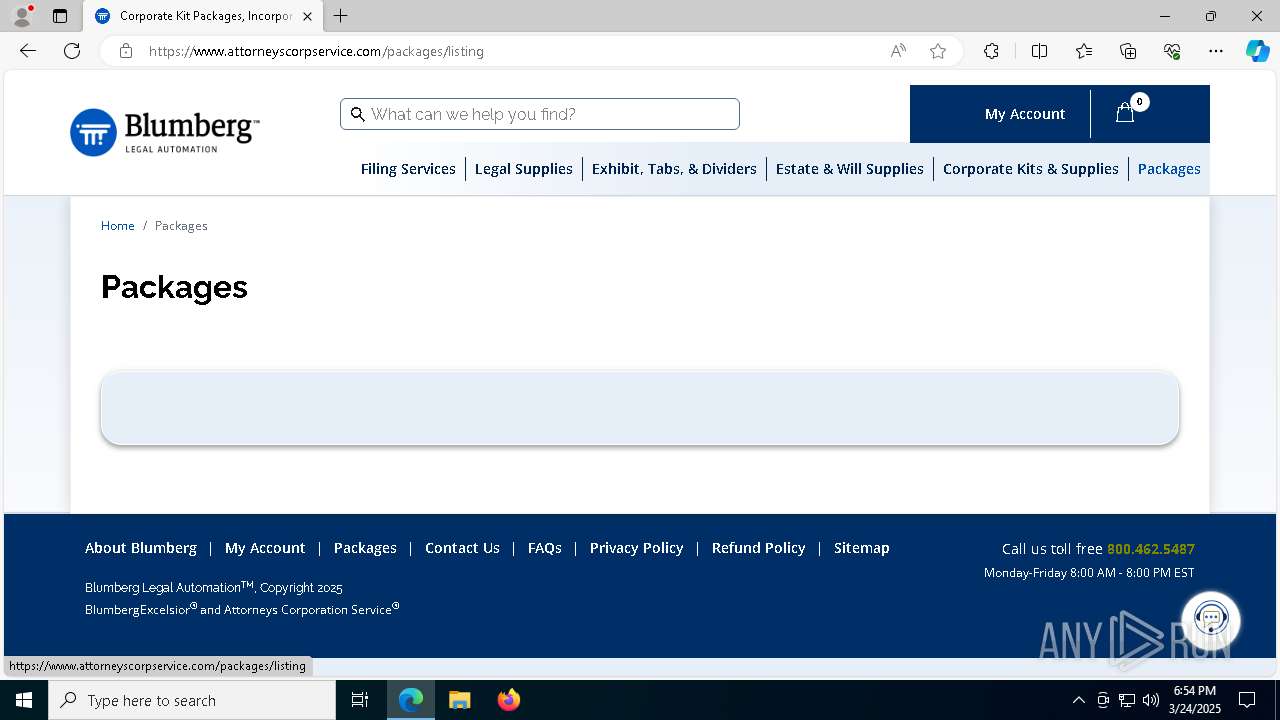Image resolution: width=1280 pixels, height=720 pixels.
Task: Launch Firefox from taskbar
Action: coord(508,700)
